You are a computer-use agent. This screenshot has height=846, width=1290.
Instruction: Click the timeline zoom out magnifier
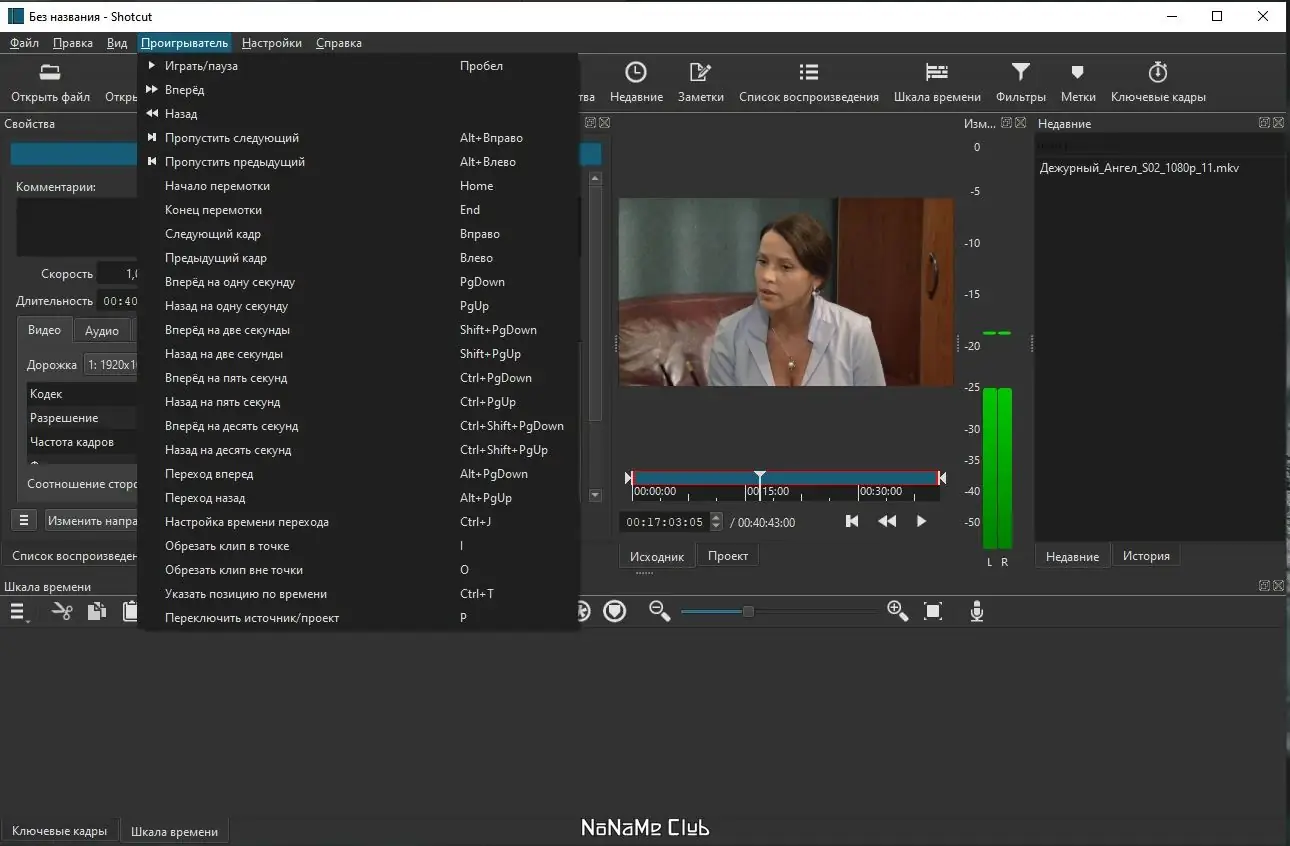659,611
